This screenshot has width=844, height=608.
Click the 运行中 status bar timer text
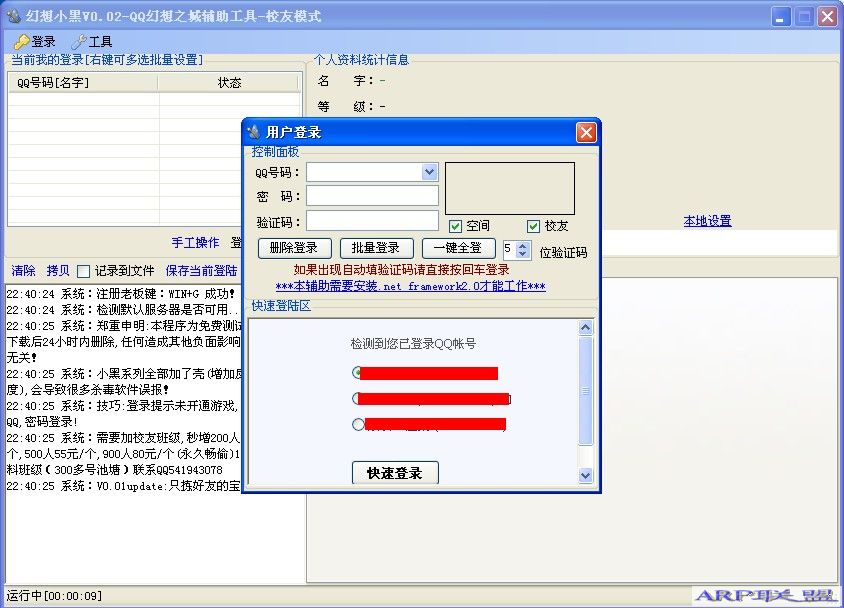click(54, 596)
